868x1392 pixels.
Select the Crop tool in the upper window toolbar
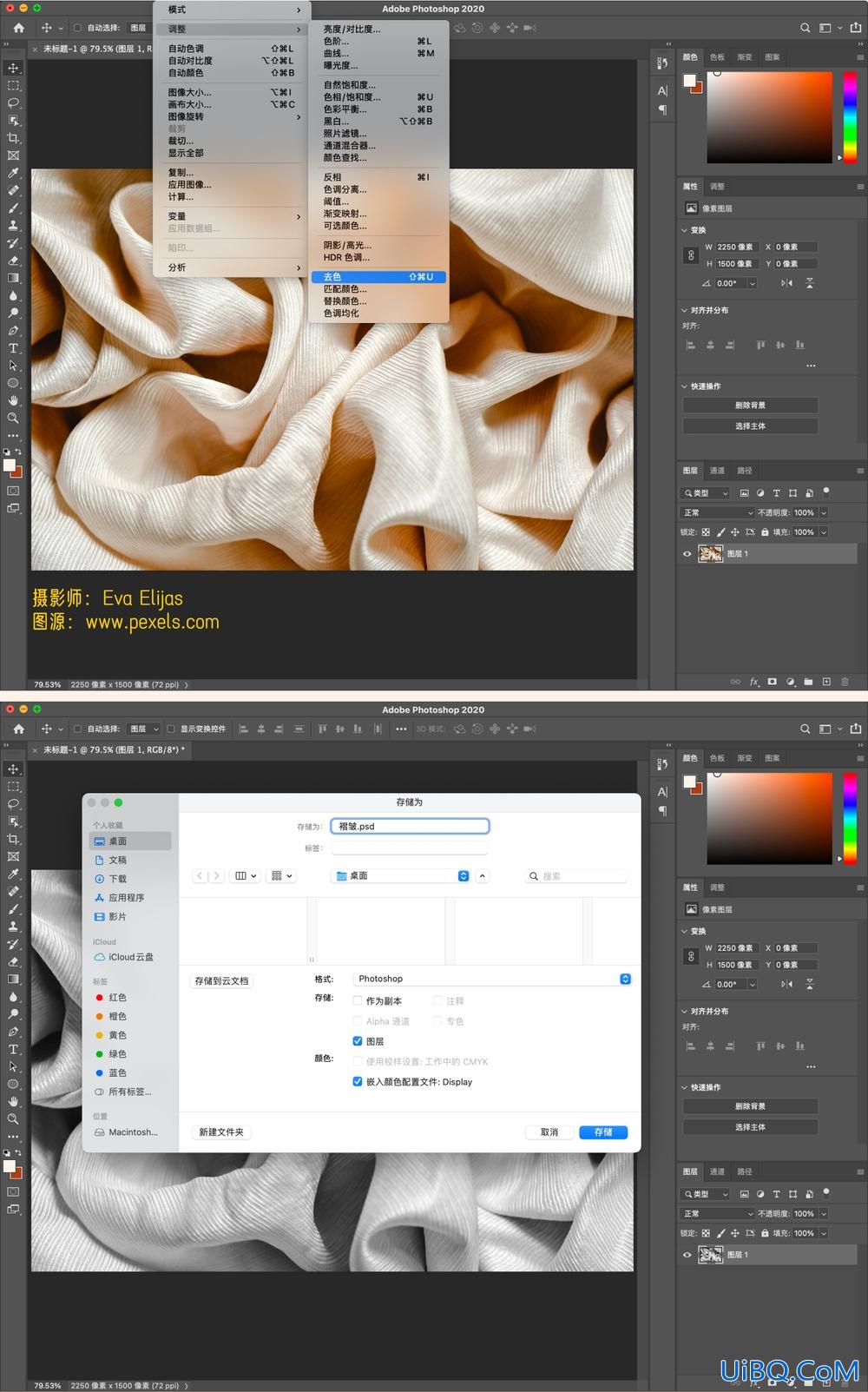(x=13, y=138)
